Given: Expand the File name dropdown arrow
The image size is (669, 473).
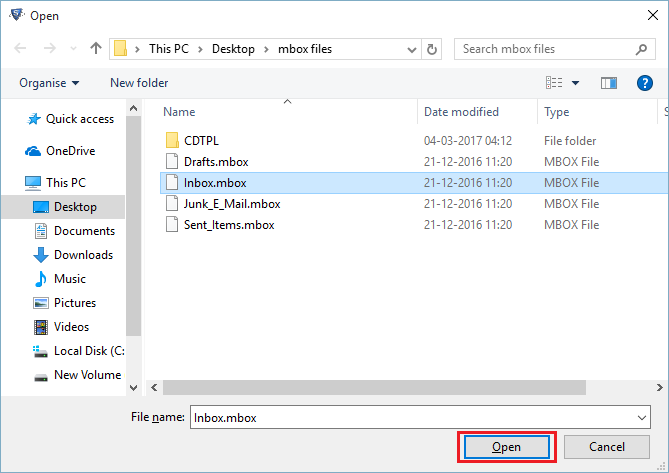Looking at the screenshot, I should [x=642, y=418].
